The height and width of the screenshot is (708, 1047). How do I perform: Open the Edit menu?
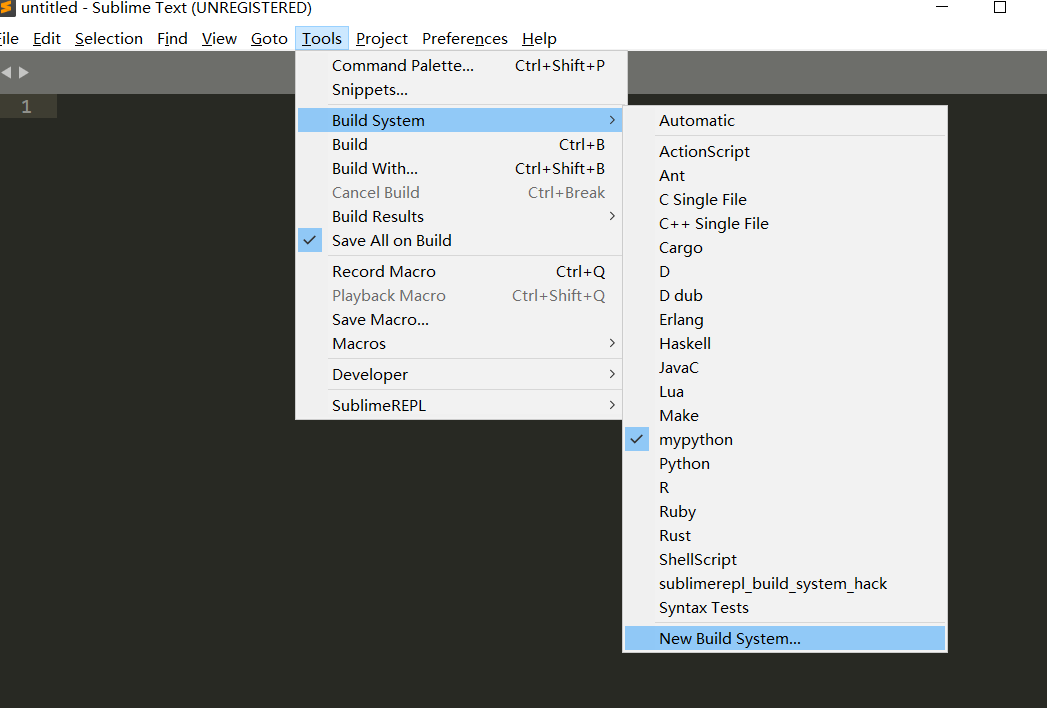[x=47, y=39]
